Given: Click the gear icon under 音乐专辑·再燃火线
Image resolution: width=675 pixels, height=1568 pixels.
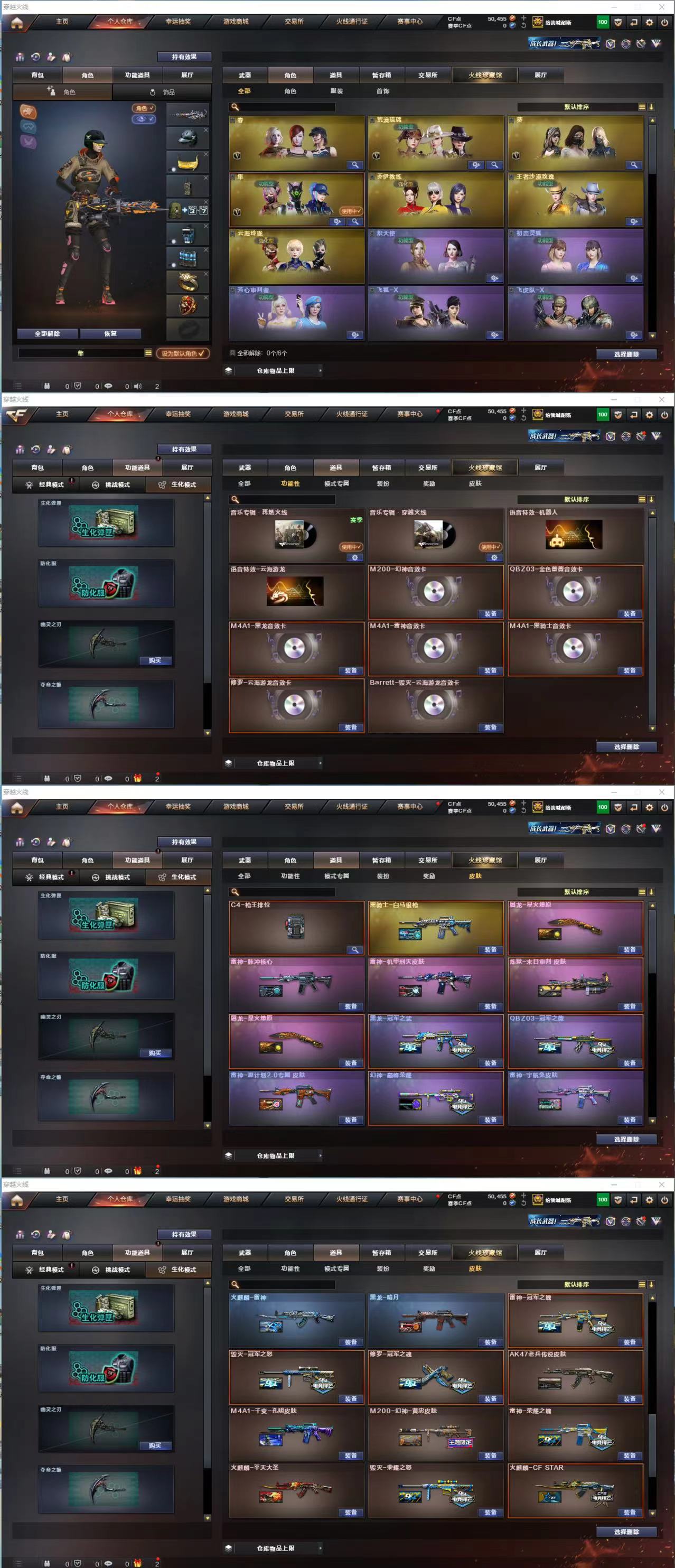Looking at the screenshot, I should point(355,557).
